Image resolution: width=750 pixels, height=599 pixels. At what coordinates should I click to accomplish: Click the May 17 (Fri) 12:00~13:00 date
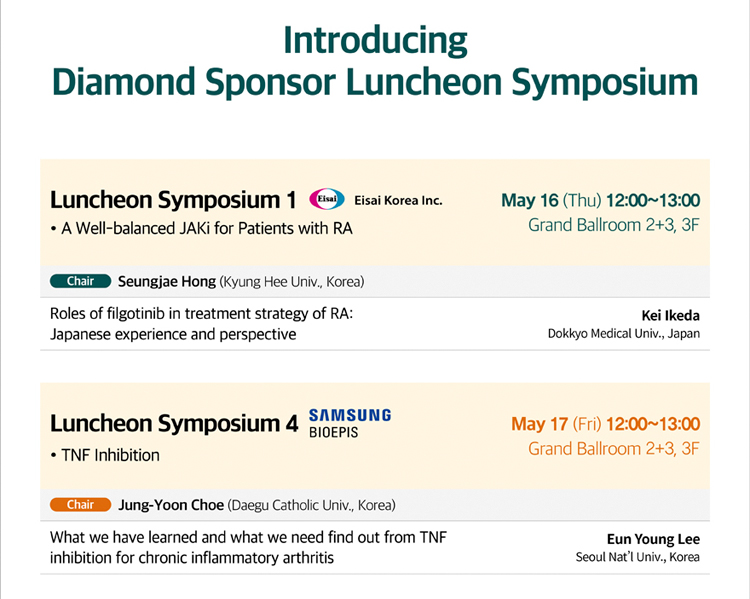pos(605,424)
